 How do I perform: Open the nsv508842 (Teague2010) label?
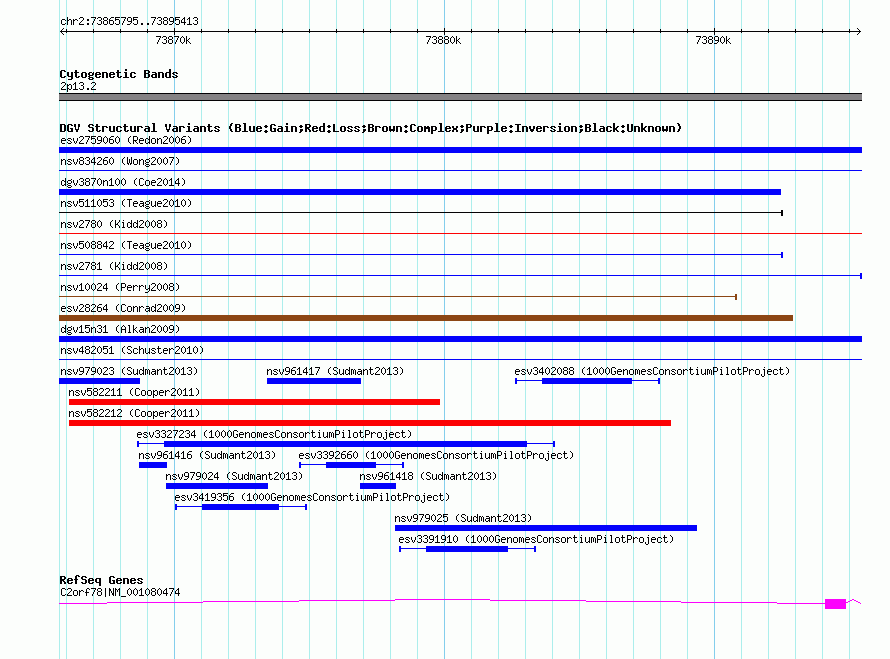tap(126, 245)
